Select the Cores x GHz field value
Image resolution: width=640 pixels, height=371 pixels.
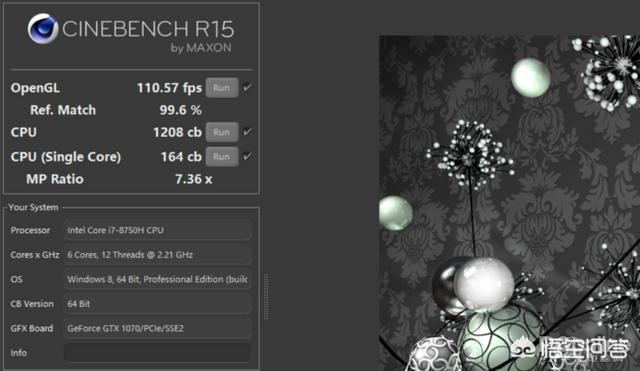157,255
